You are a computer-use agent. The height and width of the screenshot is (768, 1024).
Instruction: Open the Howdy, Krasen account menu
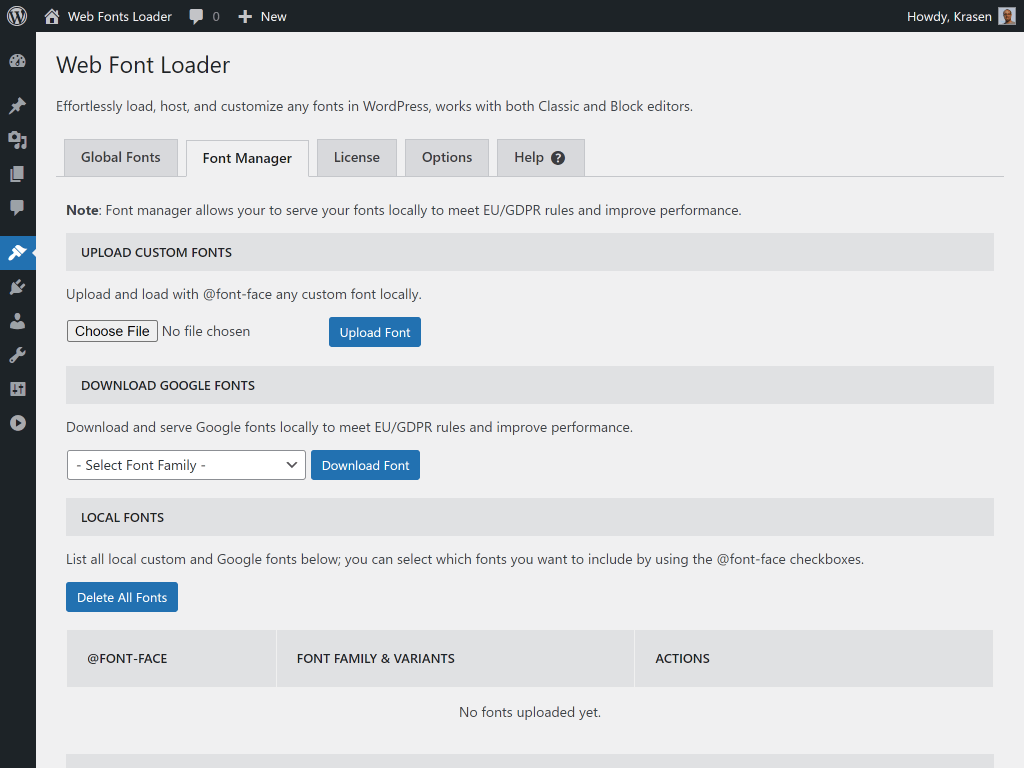coord(961,16)
